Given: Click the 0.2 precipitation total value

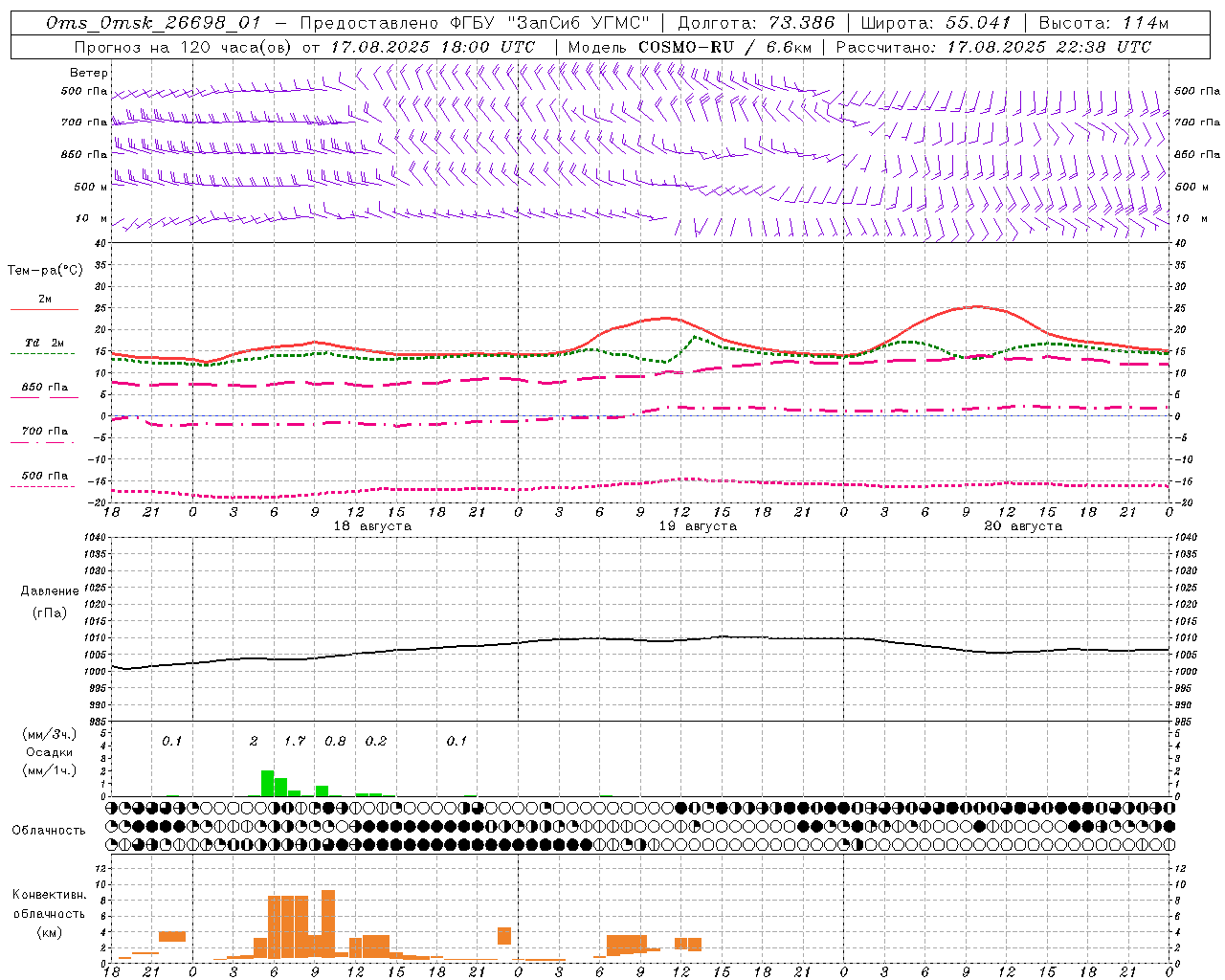Looking at the screenshot, I should tap(376, 741).
